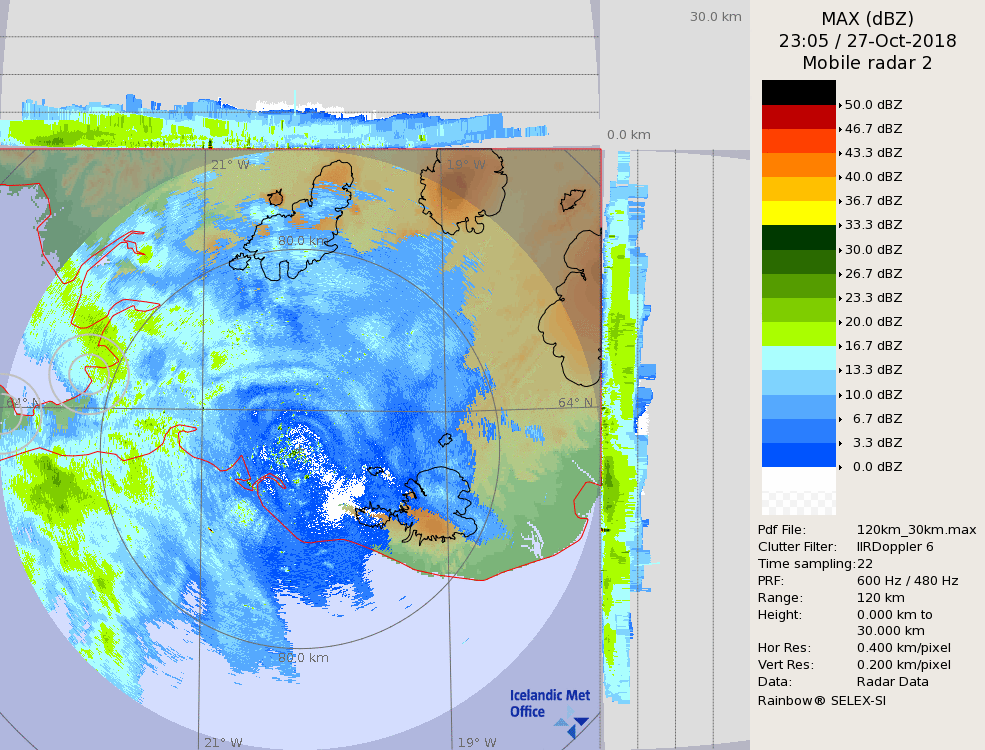Click the MAX (dBZ) title
985x750 pixels.
867,18
